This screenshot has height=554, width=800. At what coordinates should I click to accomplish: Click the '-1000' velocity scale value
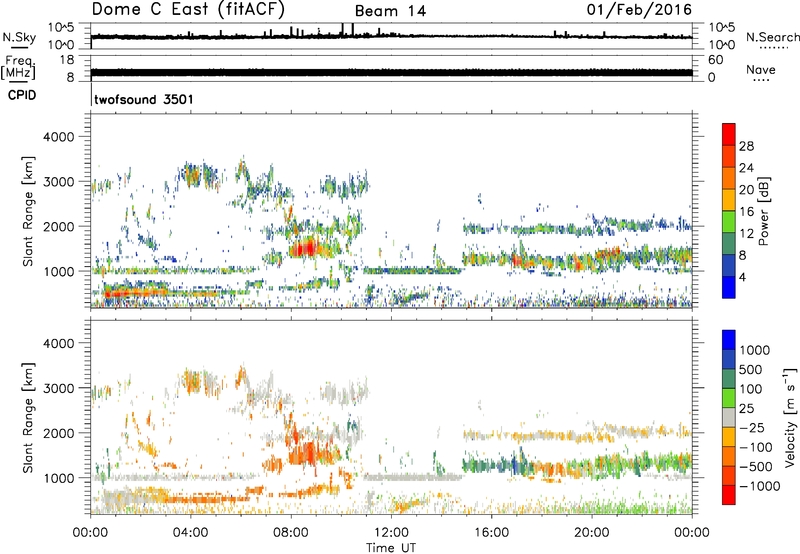click(x=759, y=486)
